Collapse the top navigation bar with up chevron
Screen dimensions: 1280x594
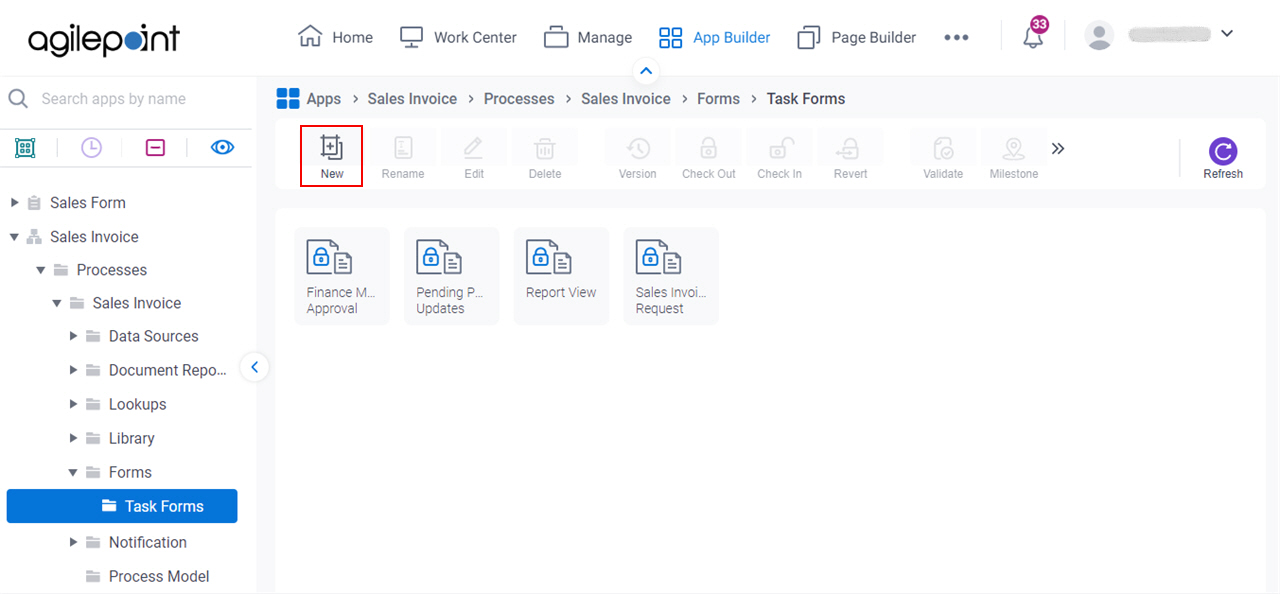[645, 71]
